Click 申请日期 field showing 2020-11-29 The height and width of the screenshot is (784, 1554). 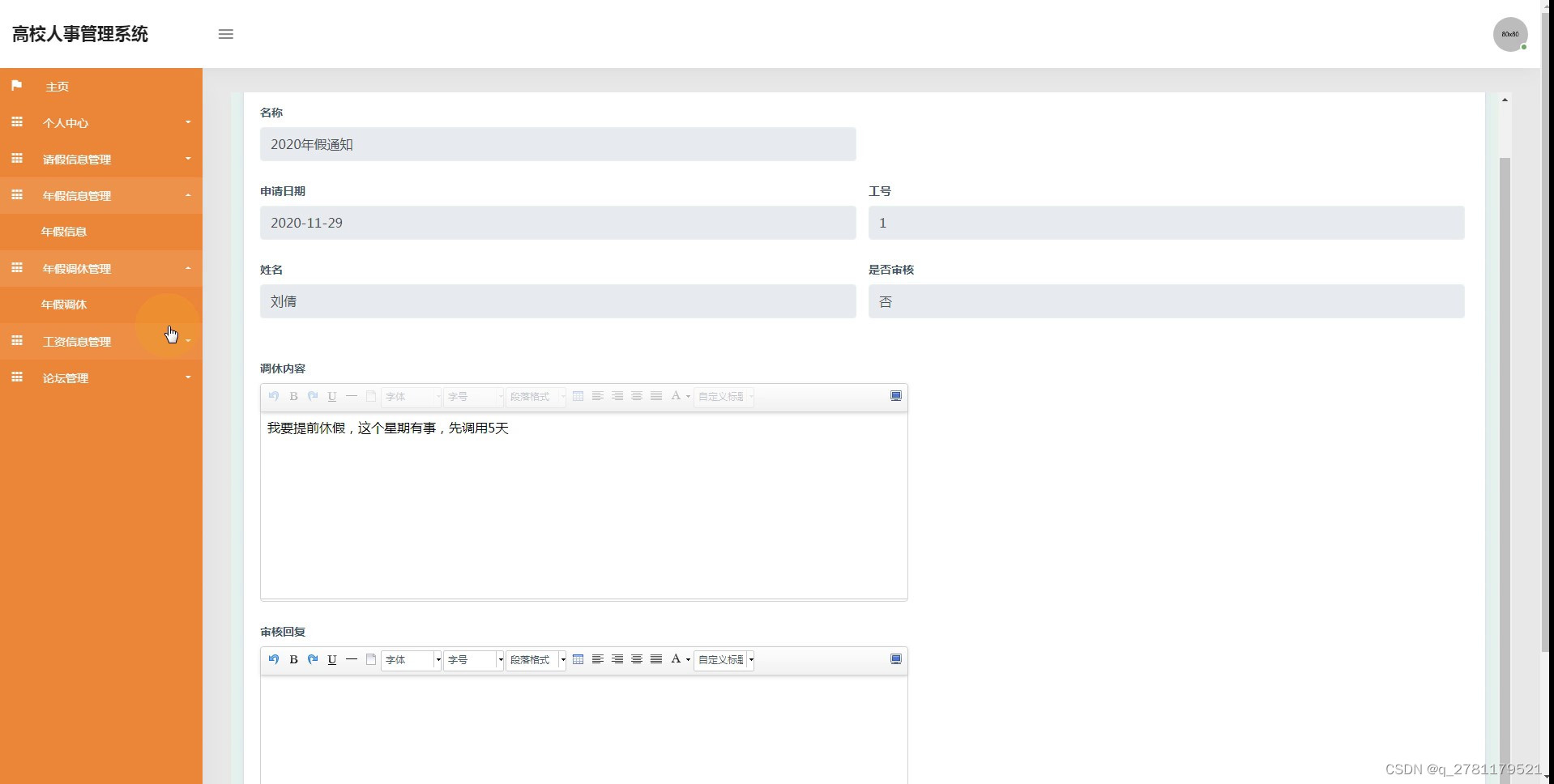point(557,223)
